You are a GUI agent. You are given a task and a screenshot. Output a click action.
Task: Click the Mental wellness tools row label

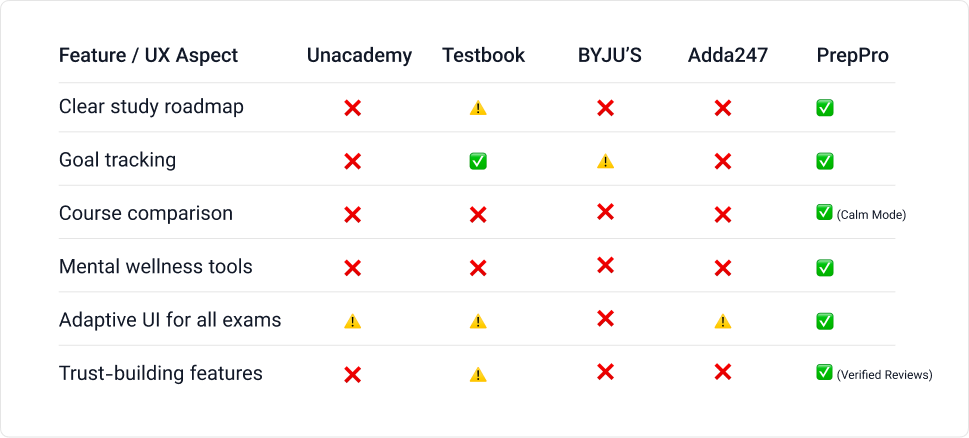click(x=156, y=267)
